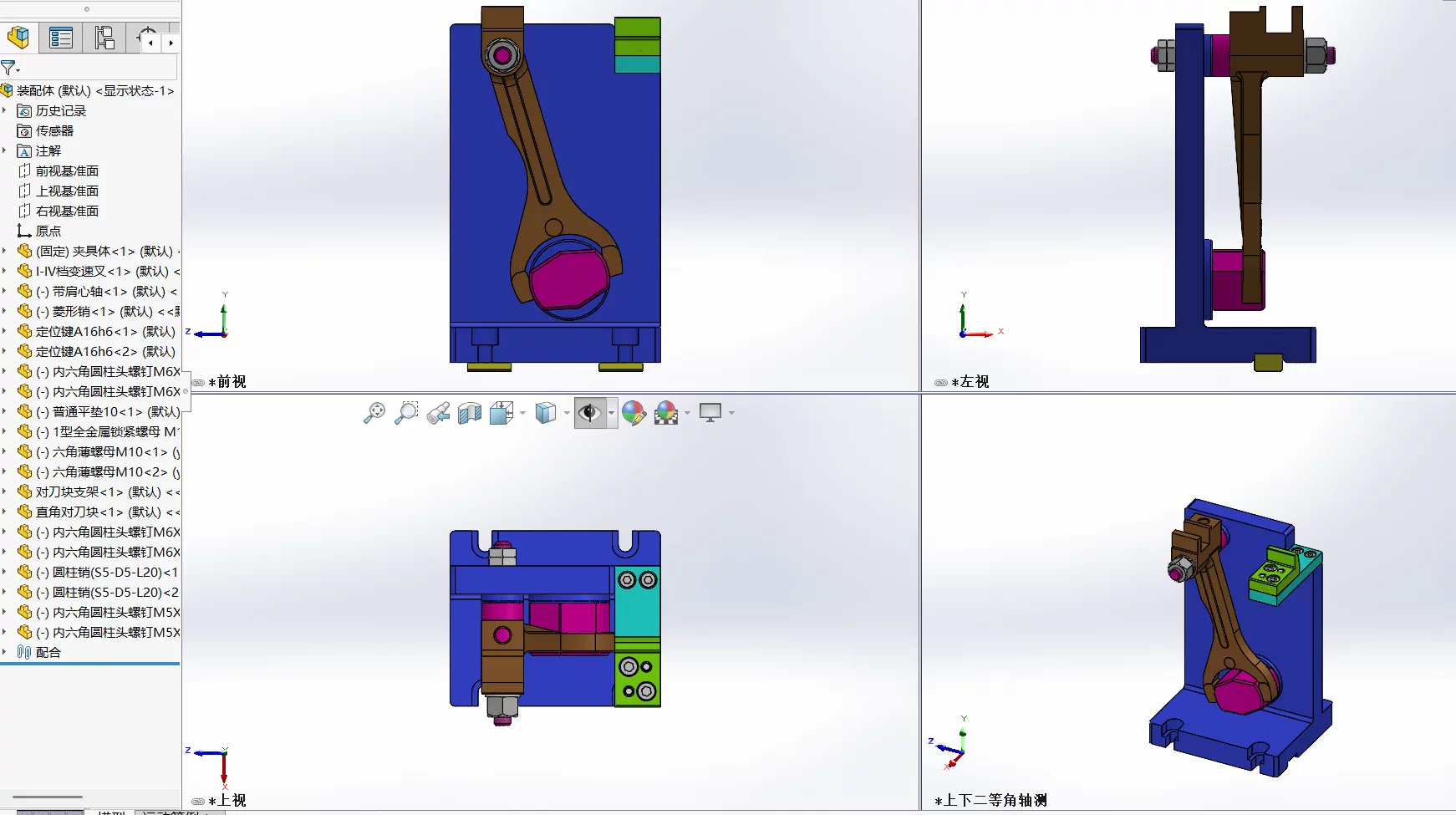The height and width of the screenshot is (815, 1456).
Task: Expand the 配合 mates folder
Action: click(x=5, y=652)
